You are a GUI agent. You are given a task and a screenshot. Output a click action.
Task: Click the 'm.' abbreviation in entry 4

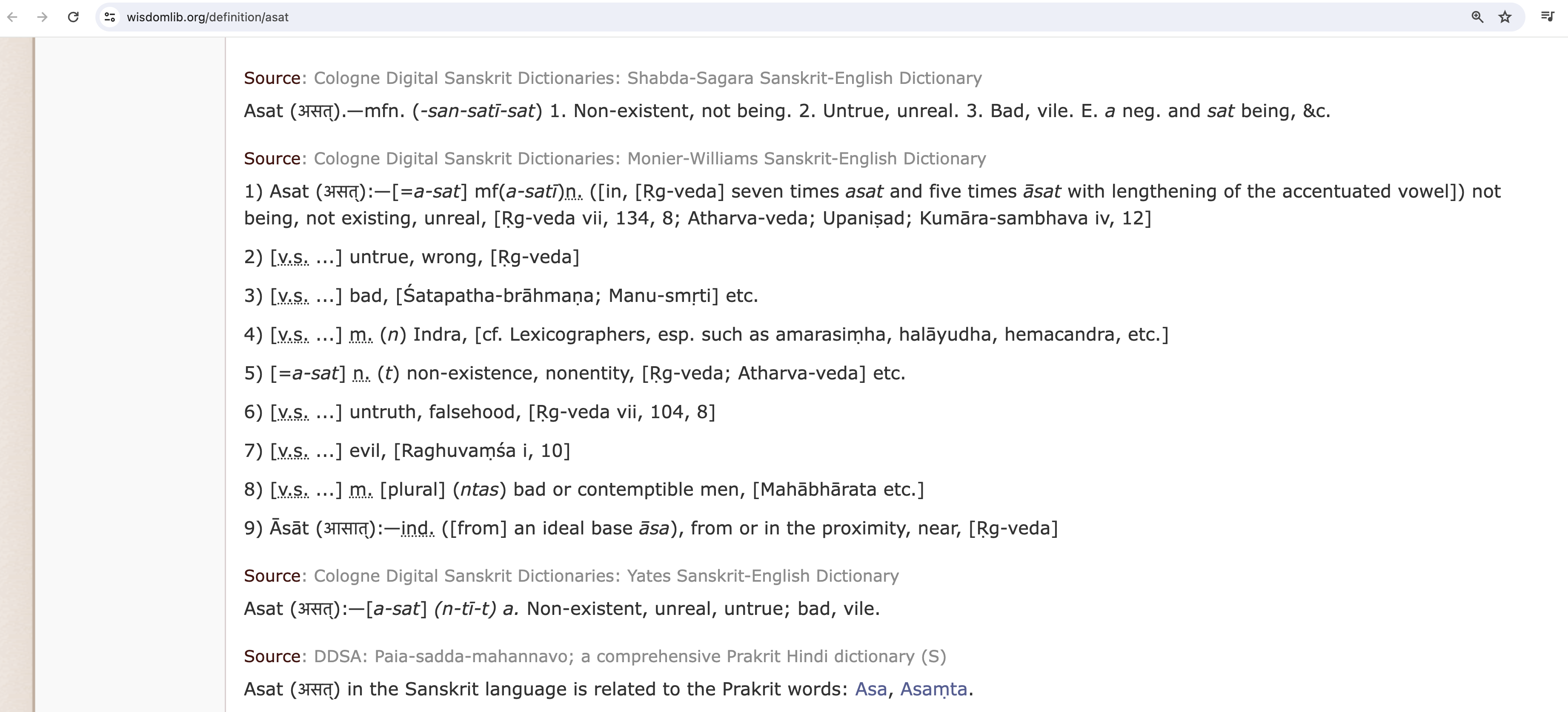pyautogui.click(x=361, y=334)
